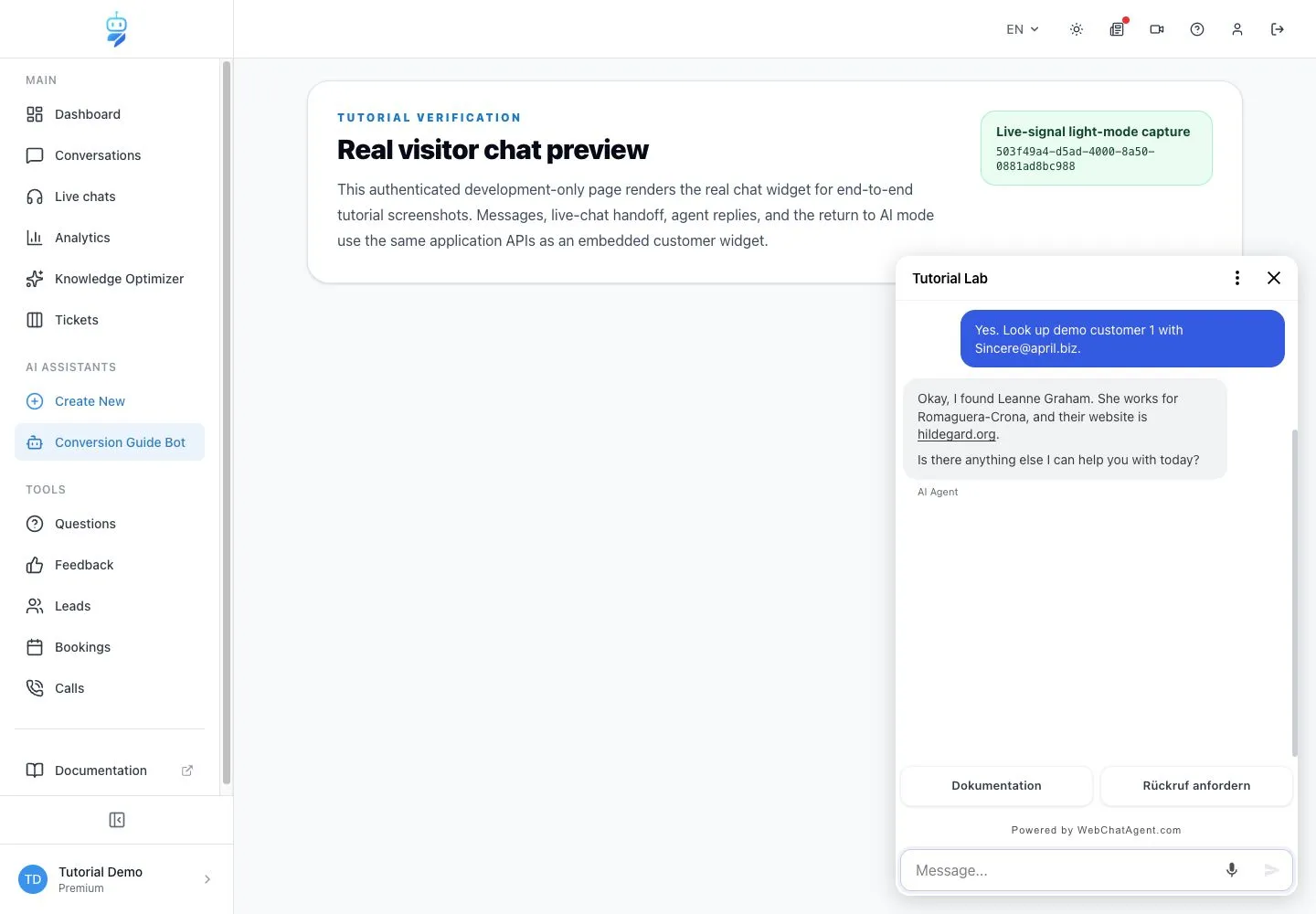Click the plus circle icon beside Create New

35,401
